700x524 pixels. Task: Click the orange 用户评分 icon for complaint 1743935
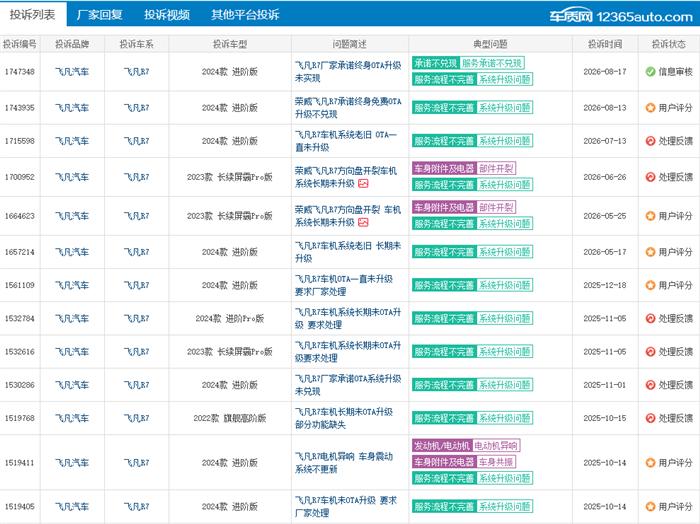coord(650,108)
